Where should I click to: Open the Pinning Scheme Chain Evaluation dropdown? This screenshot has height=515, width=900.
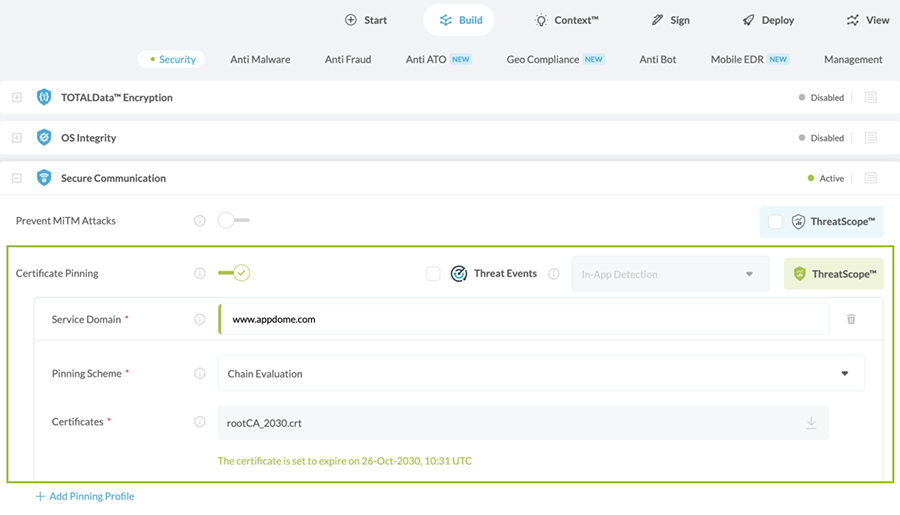(x=541, y=374)
